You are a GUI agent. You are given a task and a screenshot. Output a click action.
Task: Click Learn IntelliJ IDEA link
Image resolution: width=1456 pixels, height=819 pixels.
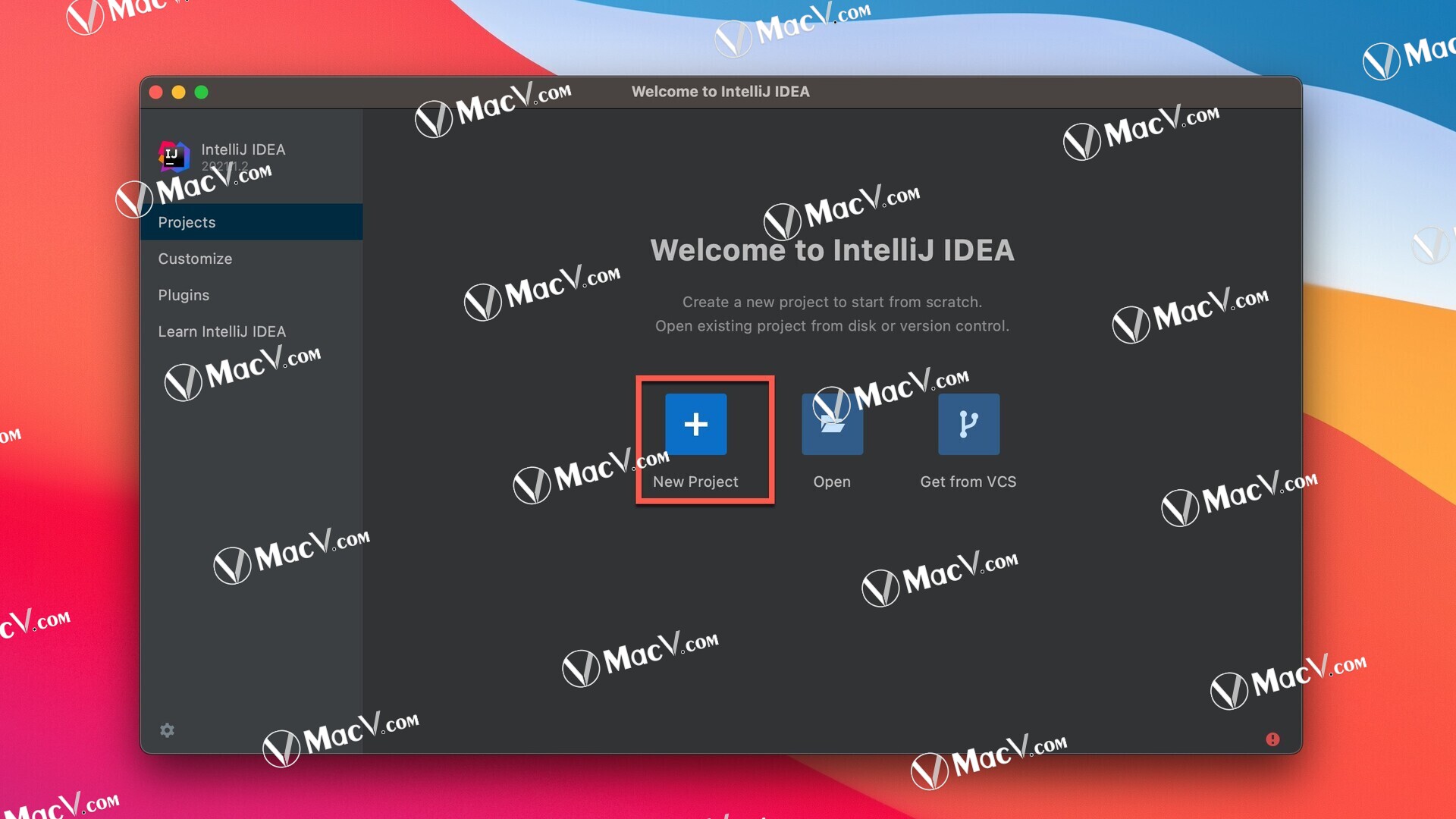tap(222, 331)
